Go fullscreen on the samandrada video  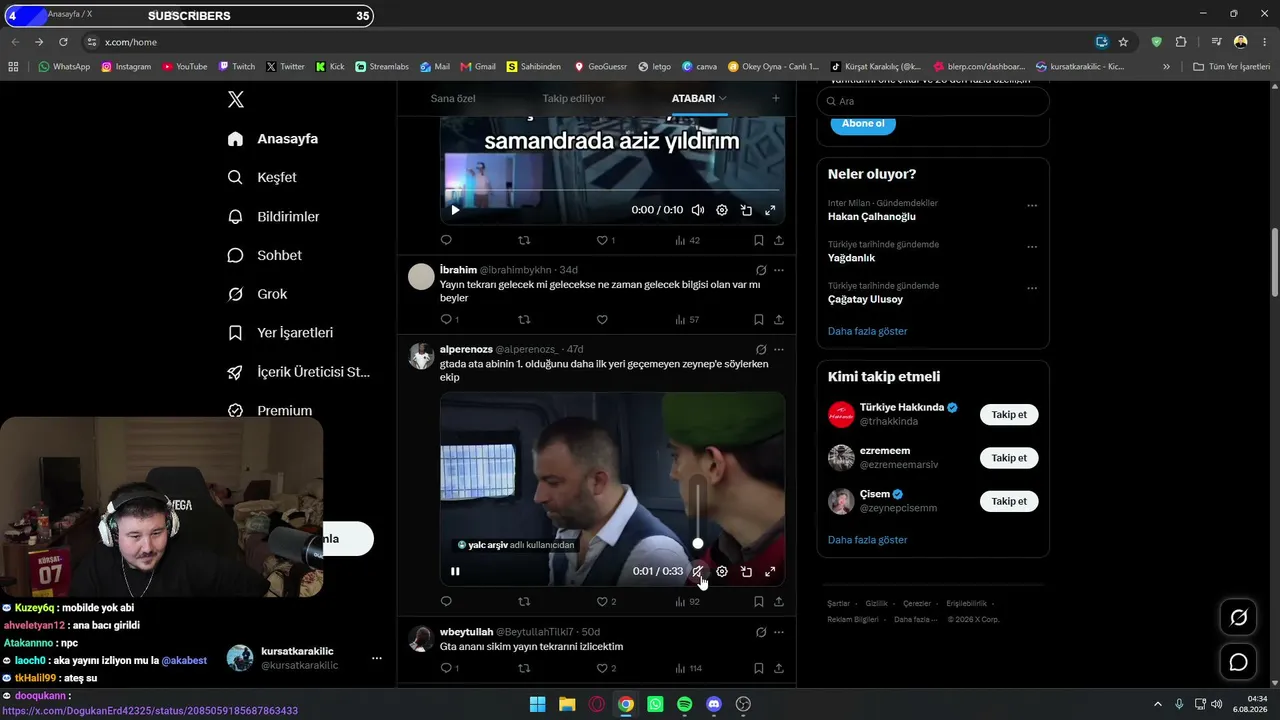[x=770, y=210]
